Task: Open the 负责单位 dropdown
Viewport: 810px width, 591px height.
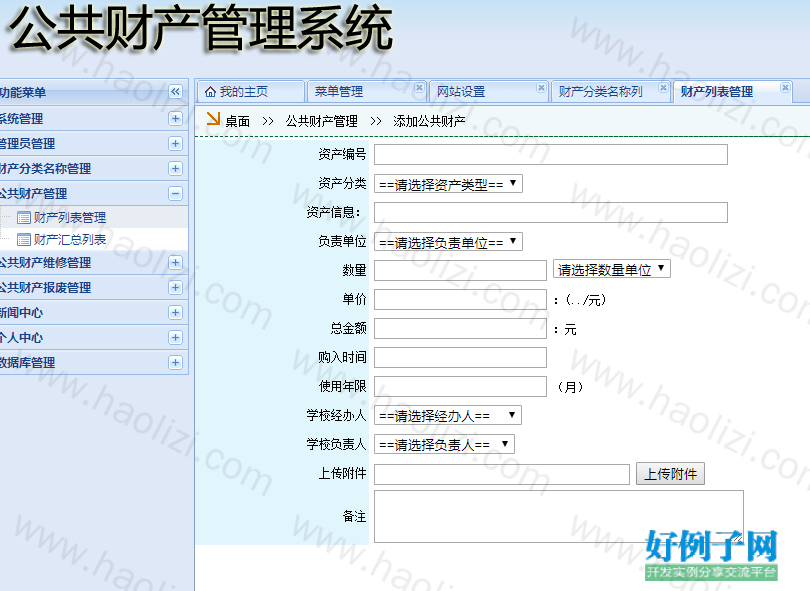Action: coord(448,242)
